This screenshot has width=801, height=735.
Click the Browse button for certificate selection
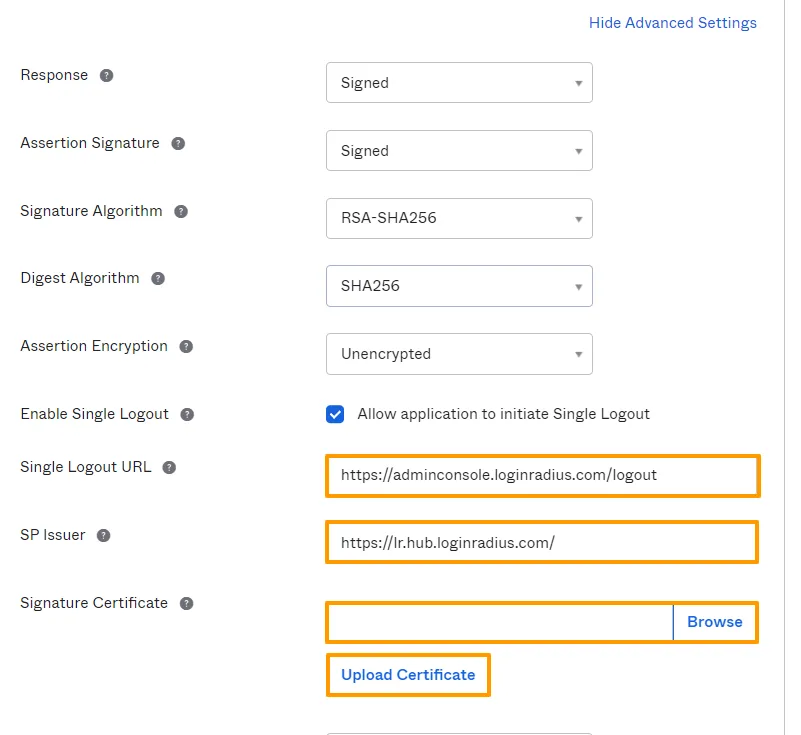click(715, 622)
